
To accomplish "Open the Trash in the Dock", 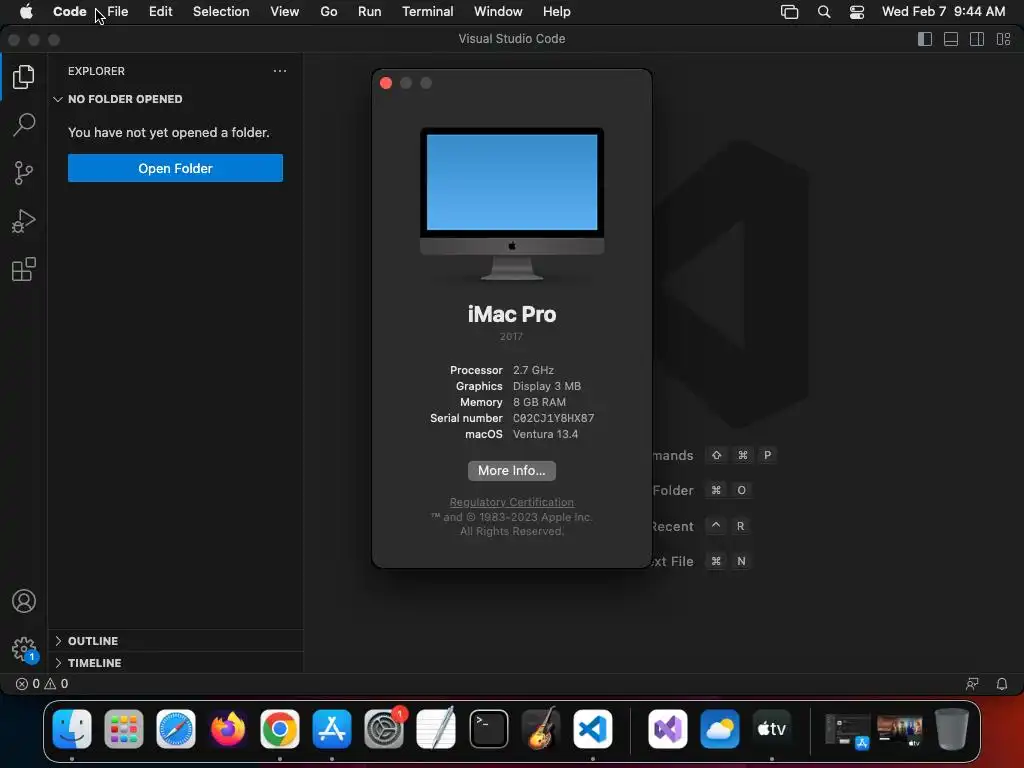I will point(952,729).
